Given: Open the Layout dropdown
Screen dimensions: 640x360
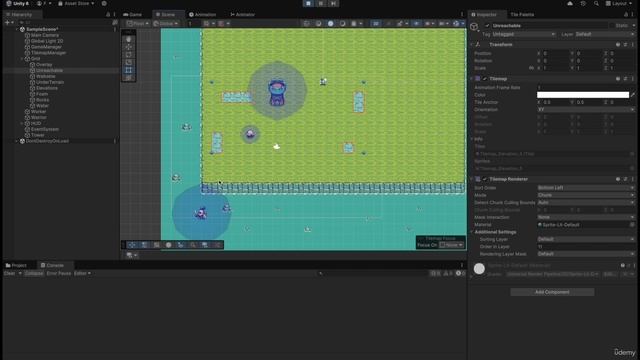Looking at the screenshot, I should pos(620,3).
